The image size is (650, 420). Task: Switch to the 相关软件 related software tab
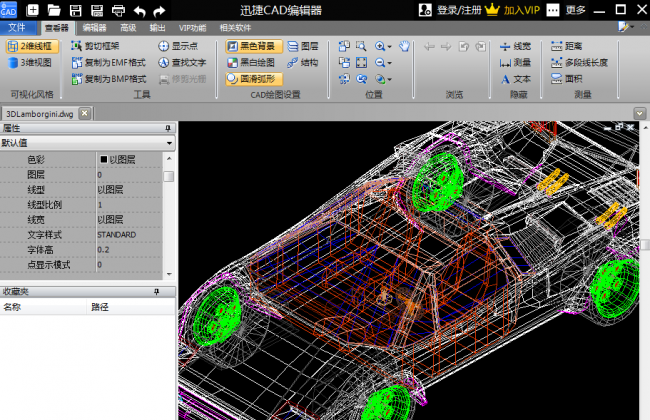coord(235,28)
